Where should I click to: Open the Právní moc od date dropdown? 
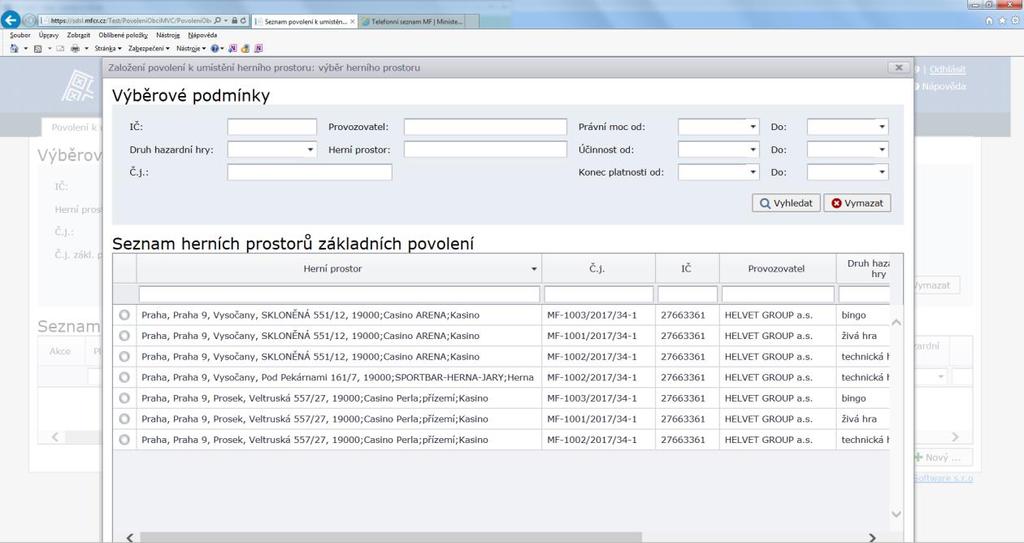[x=753, y=127]
